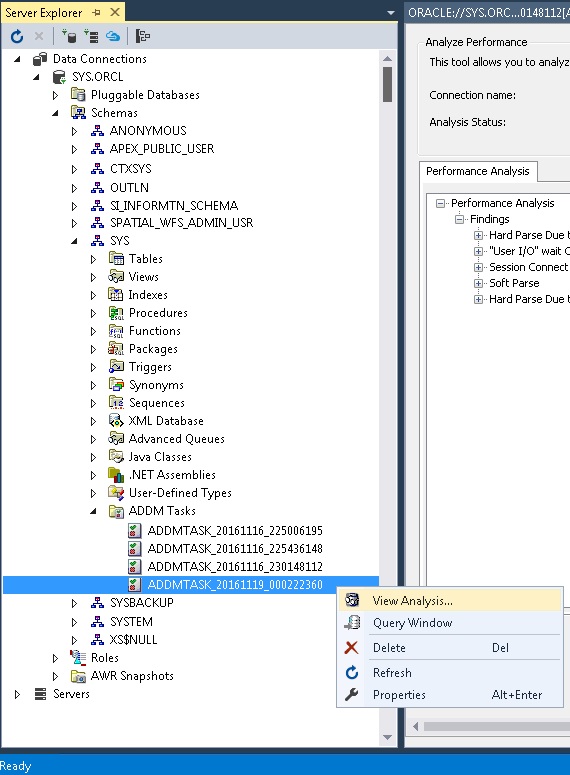Select ADDMTASK_20161116_225006195 task
The image size is (570, 775).
click(x=235, y=530)
